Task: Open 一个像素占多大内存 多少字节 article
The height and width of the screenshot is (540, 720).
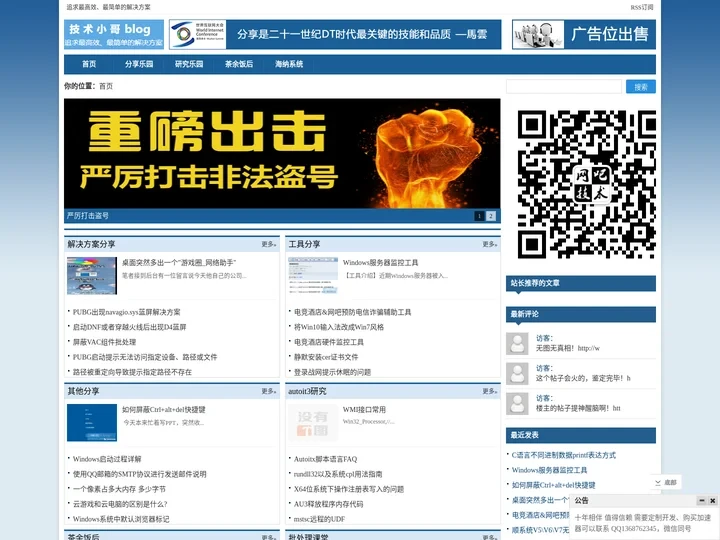Action: tap(119, 489)
